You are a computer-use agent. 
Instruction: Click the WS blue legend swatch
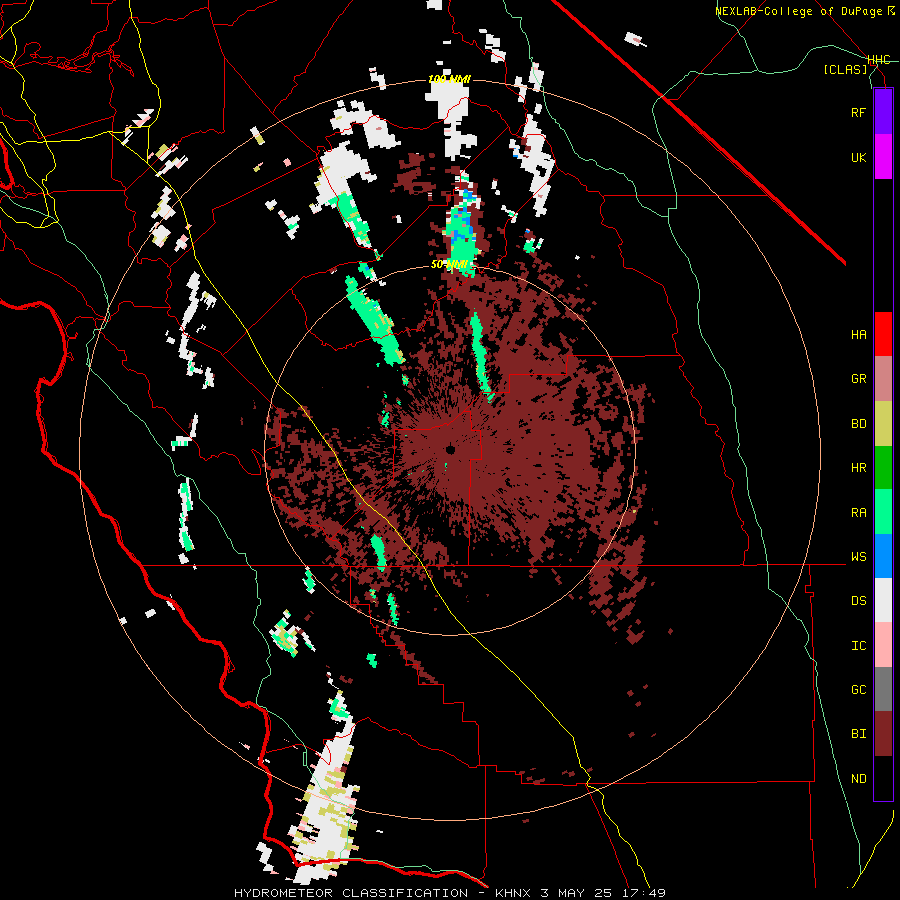pyautogui.click(x=883, y=556)
